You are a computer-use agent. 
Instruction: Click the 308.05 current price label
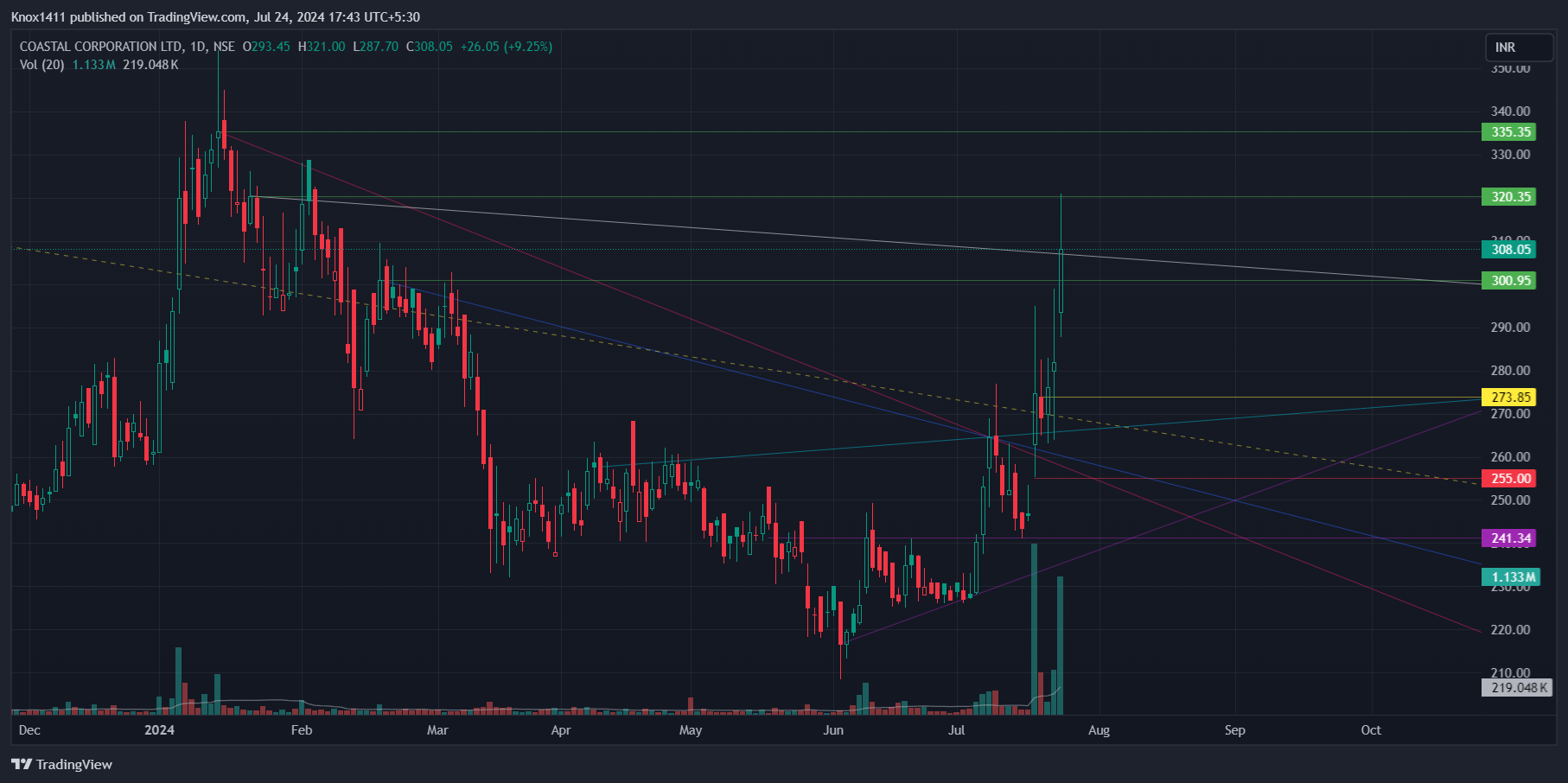(1508, 250)
